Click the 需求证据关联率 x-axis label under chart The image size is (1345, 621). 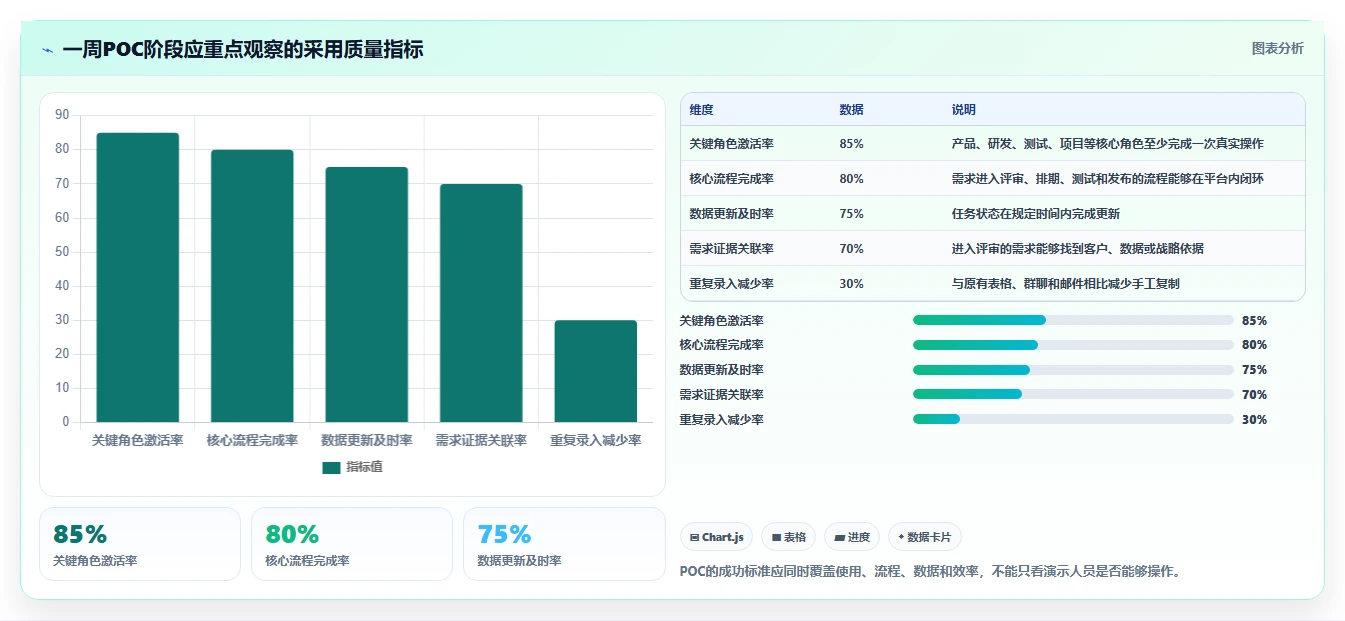point(481,440)
